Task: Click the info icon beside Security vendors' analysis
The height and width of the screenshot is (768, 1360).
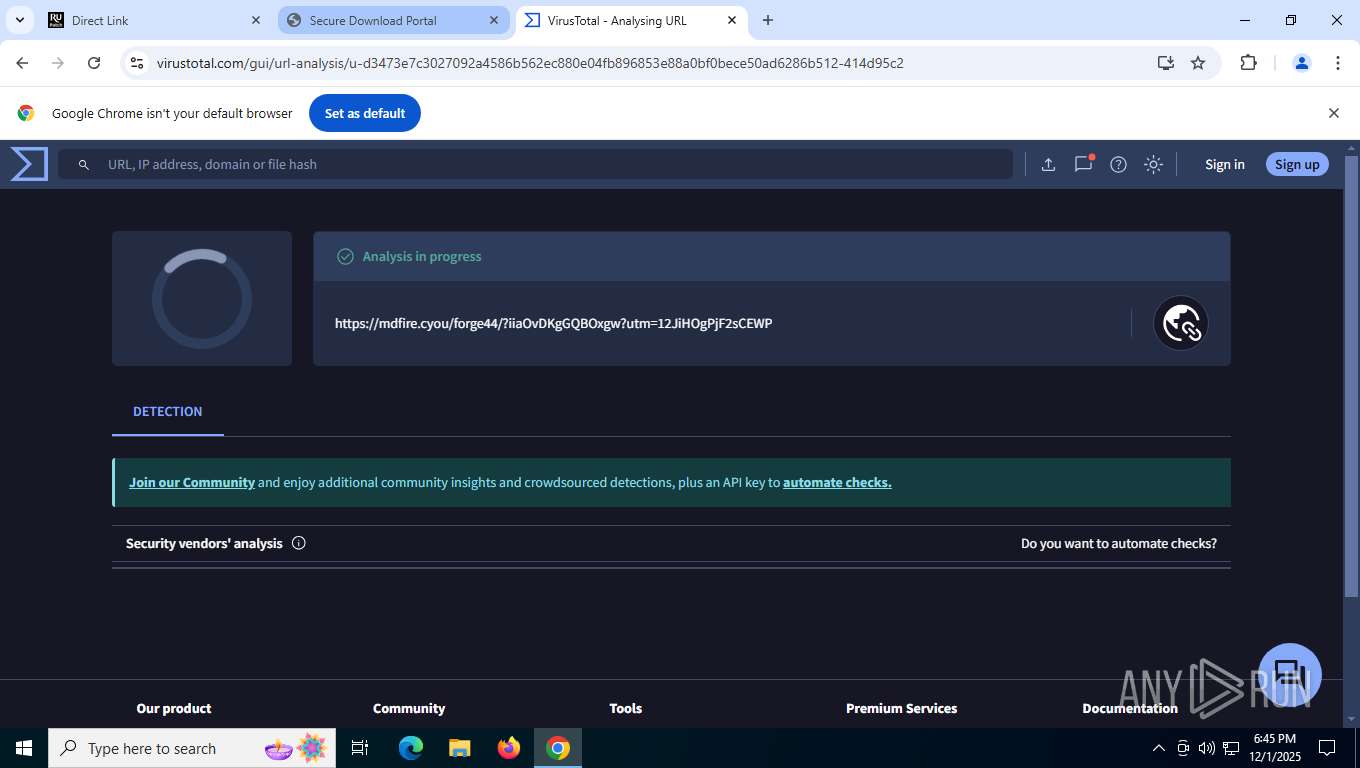Action: point(298,543)
